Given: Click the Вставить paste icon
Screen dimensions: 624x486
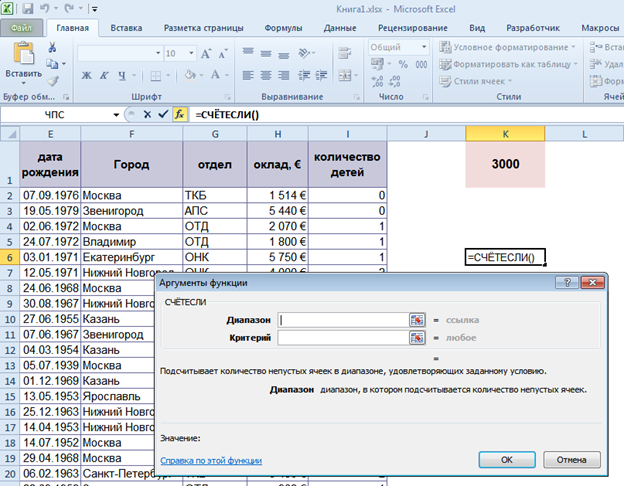Looking at the screenshot, I should (x=22, y=54).
